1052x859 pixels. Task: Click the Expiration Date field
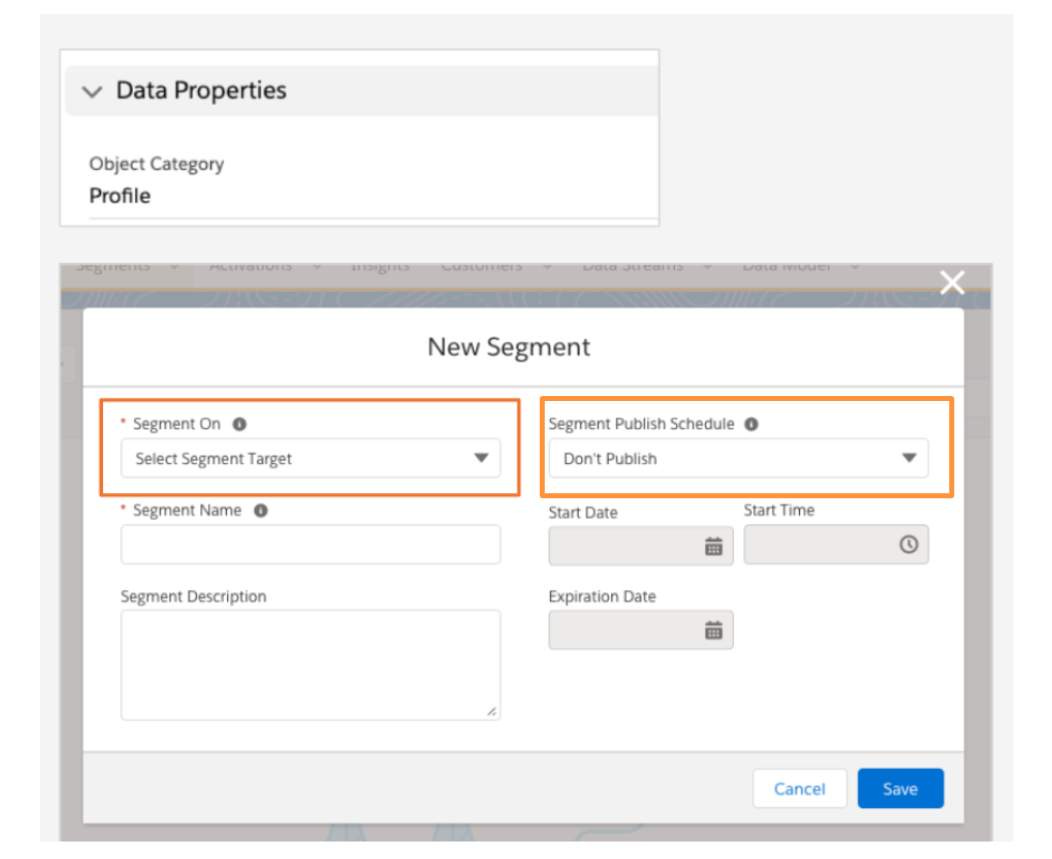[641, 630]
